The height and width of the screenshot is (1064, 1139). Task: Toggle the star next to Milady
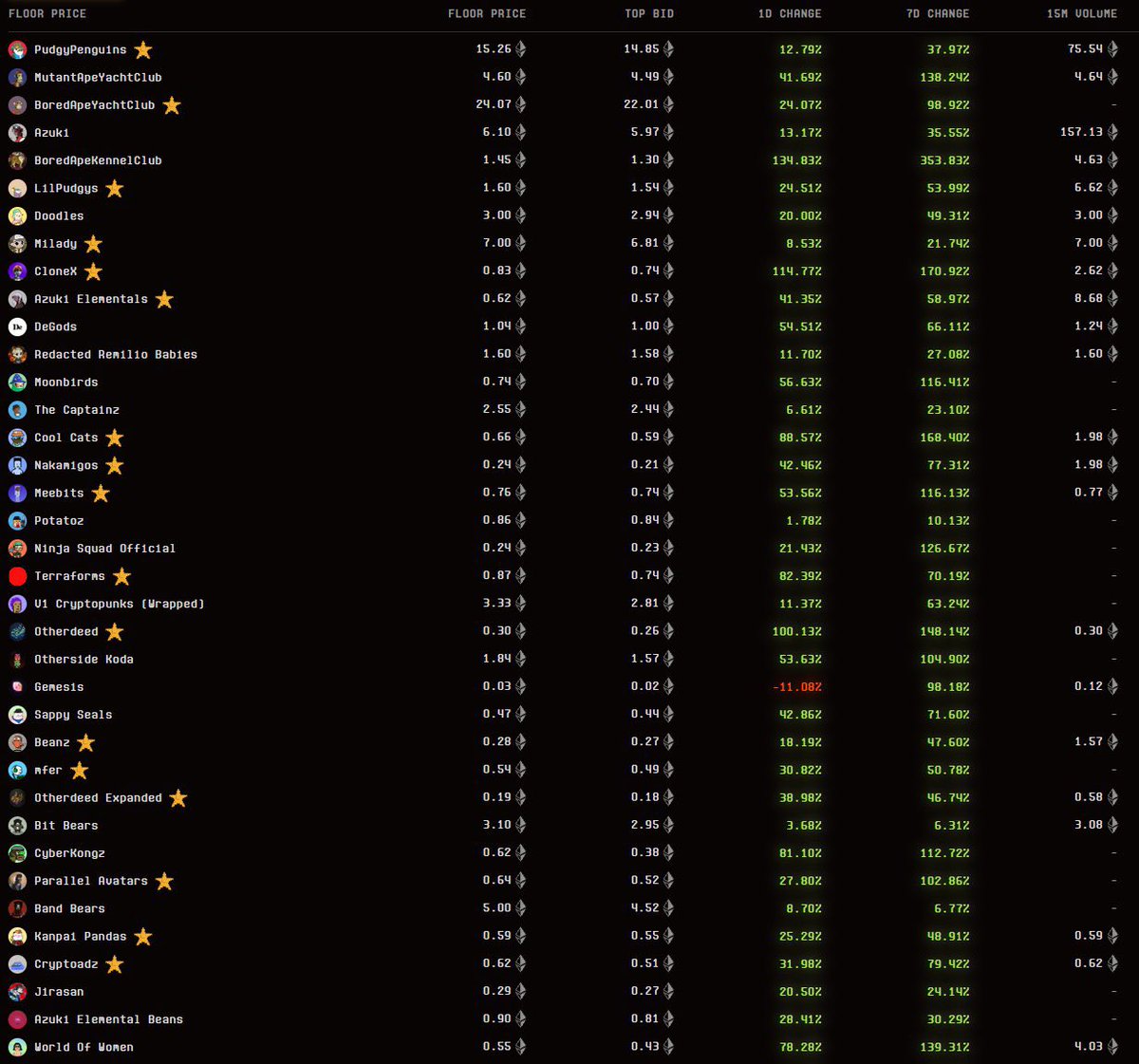[93, 243]
